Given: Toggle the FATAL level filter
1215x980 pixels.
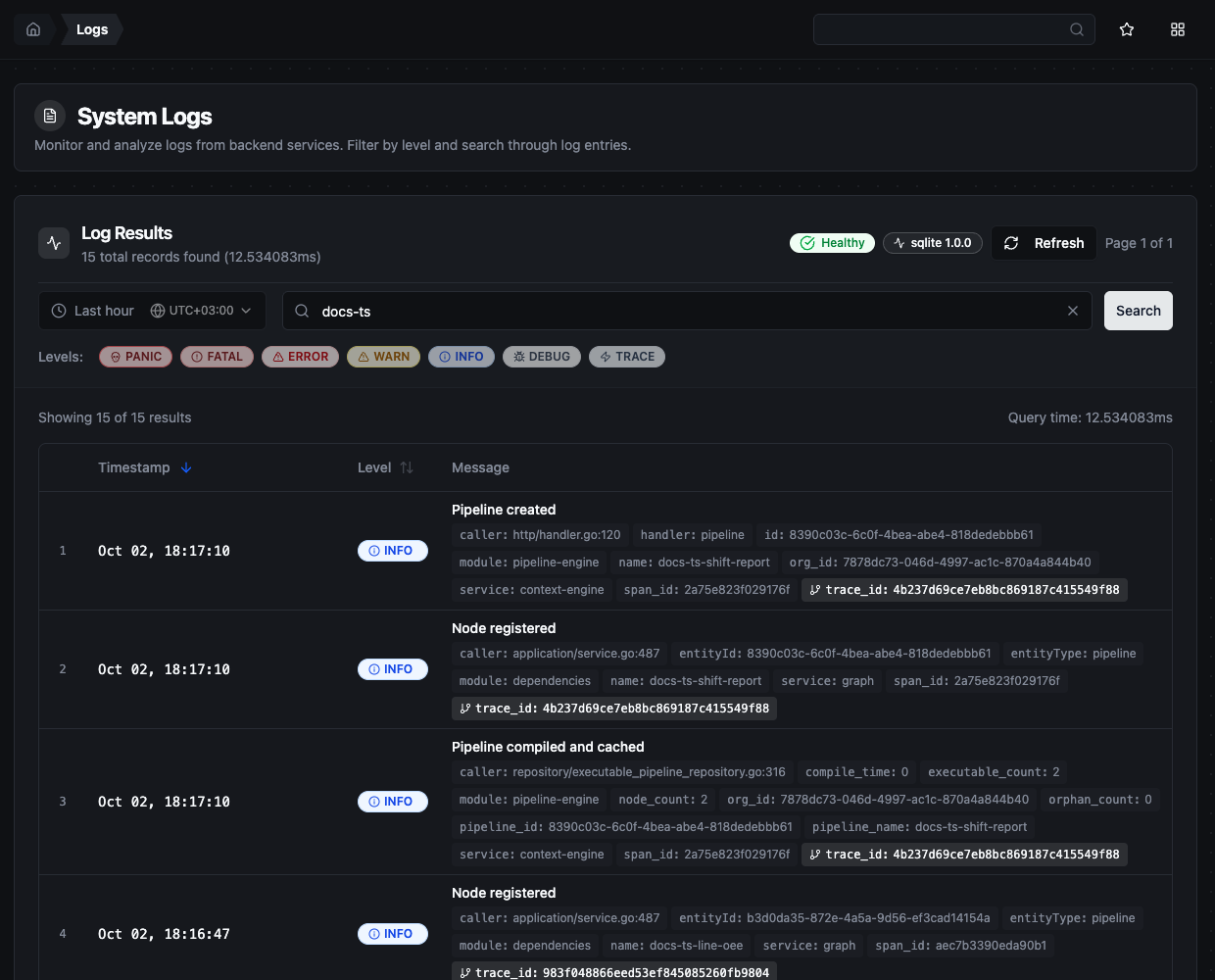Looking at the screenshot, I should click(x=217, y=357).
